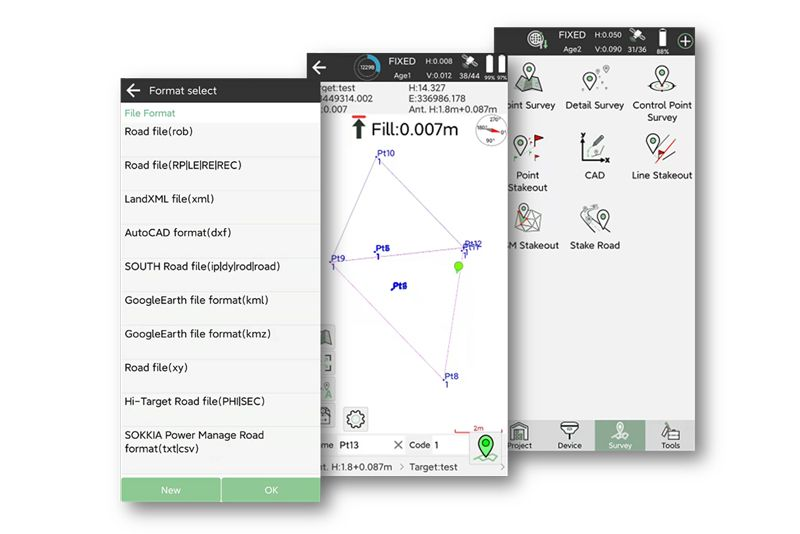Tap the Fill:0.007m readout
Screen dimensions: 800x534
[414, 130]
